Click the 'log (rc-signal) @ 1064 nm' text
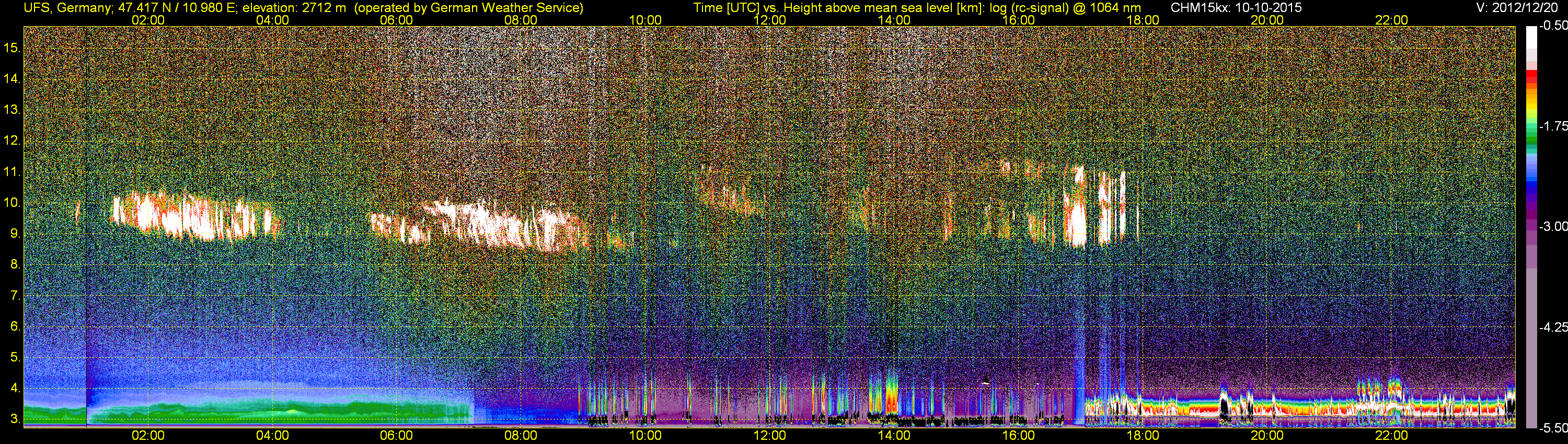1568x444 pixels. click(1065, 8)
